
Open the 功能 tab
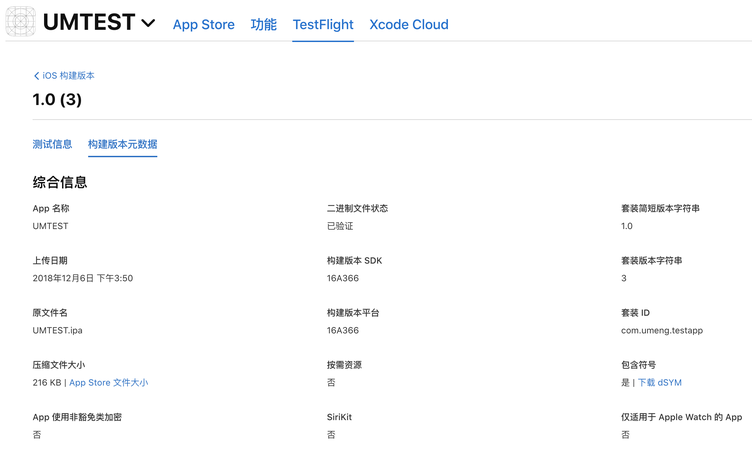click(x=264, y=24)
